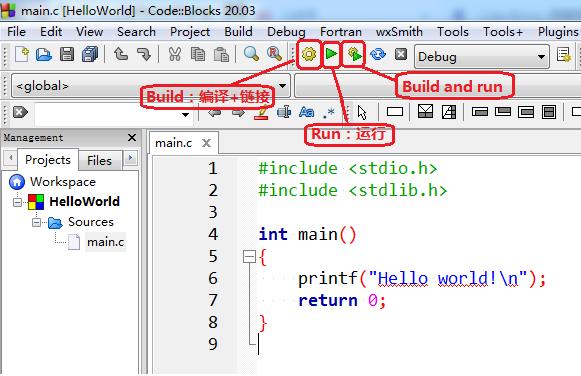Open the Plugins menu
This screenshot has width=581, height=376.
pyautogui.click(x=558, y=32)
